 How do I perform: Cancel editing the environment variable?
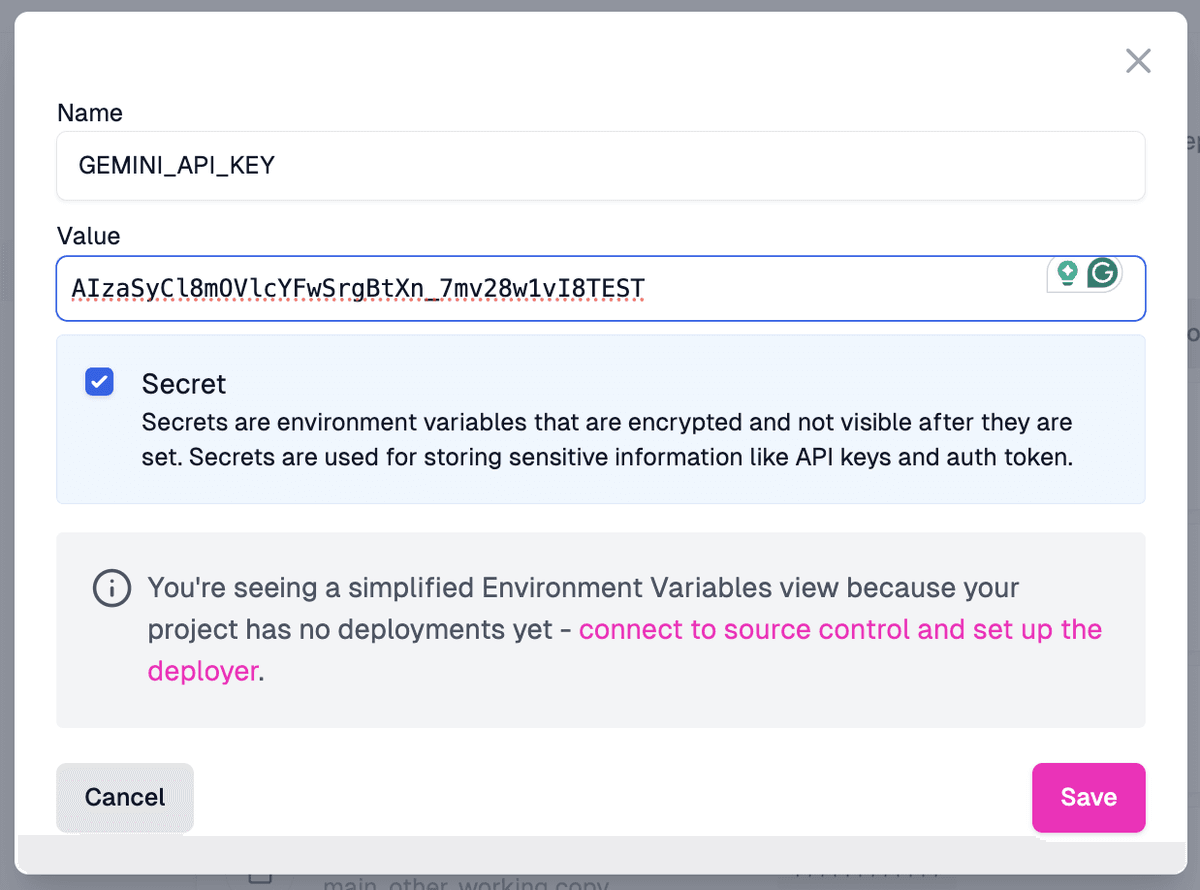coord(124,797)
